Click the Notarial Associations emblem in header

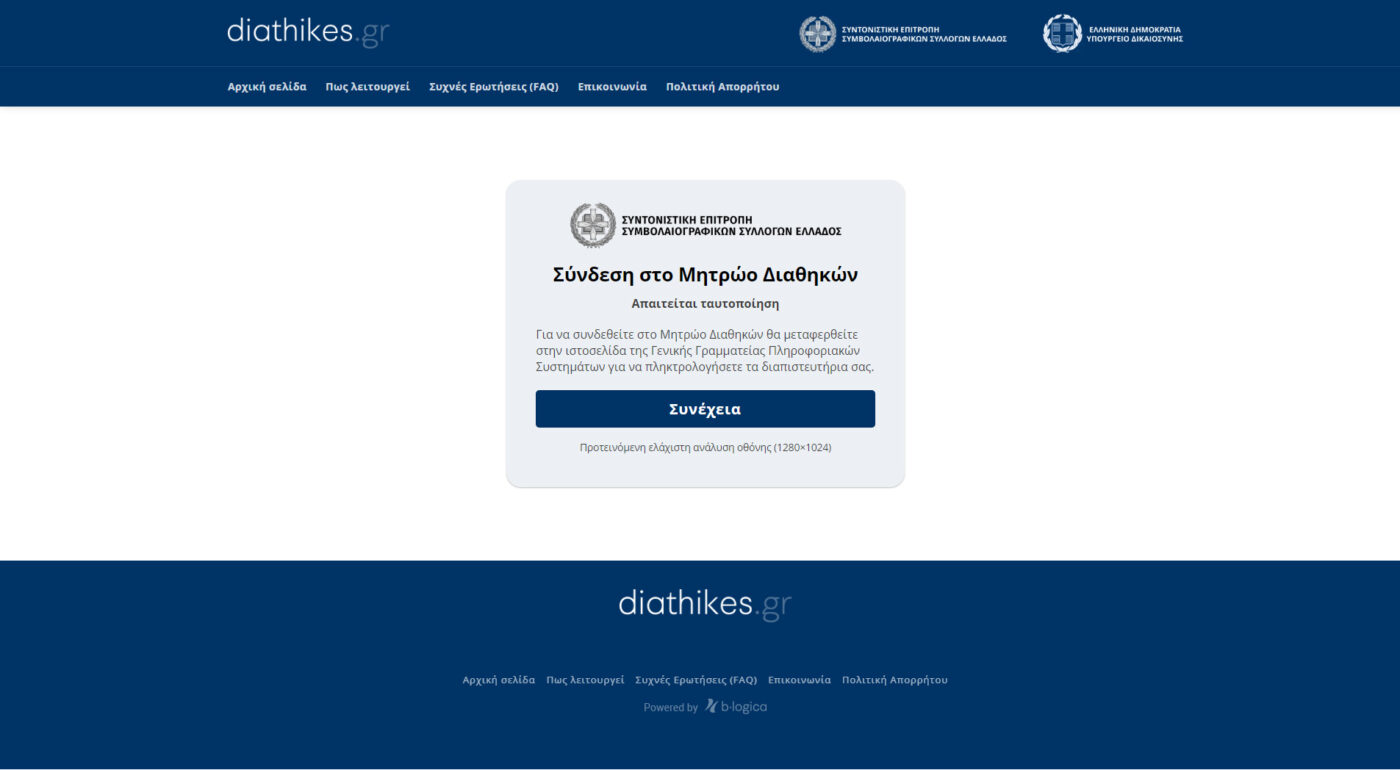click(x=817, y=34)
